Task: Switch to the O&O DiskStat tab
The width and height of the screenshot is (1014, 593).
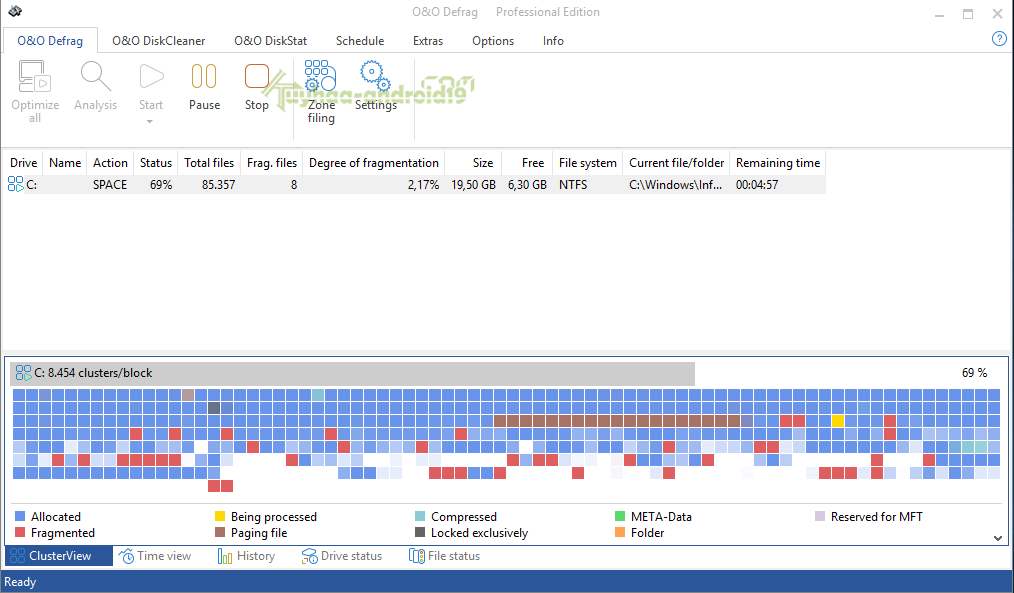Action: coord(270,41)
